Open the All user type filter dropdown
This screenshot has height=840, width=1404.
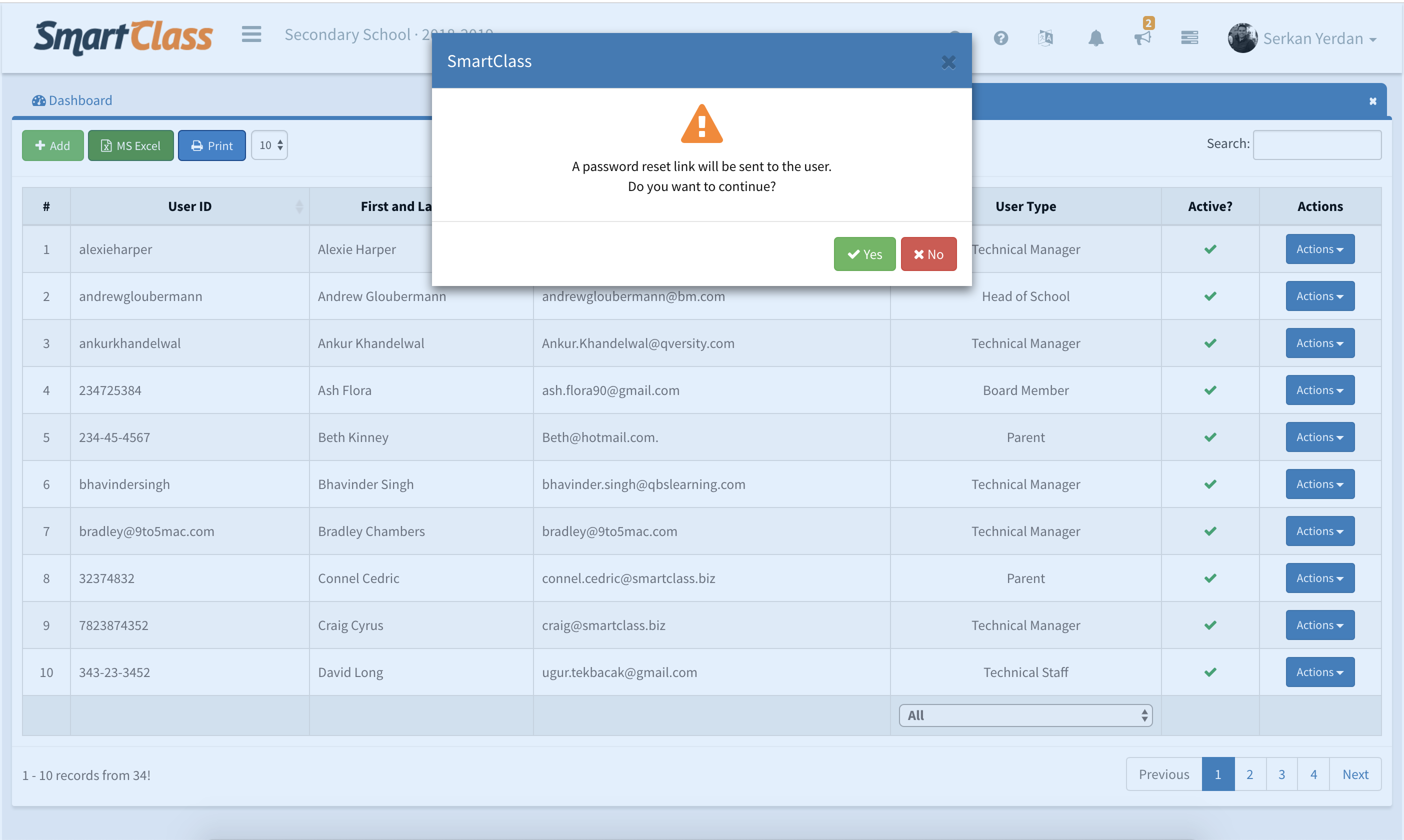(1025, 715)
